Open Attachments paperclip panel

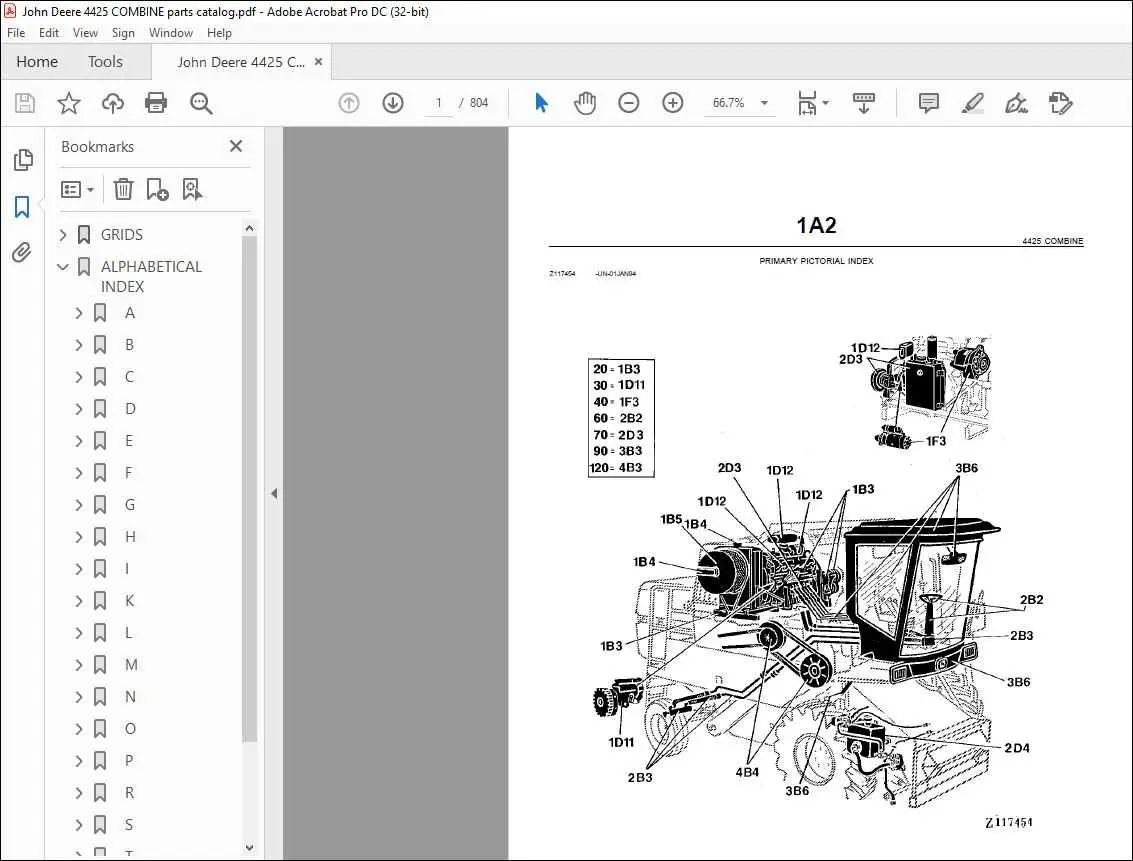click(x=22, y=252)
